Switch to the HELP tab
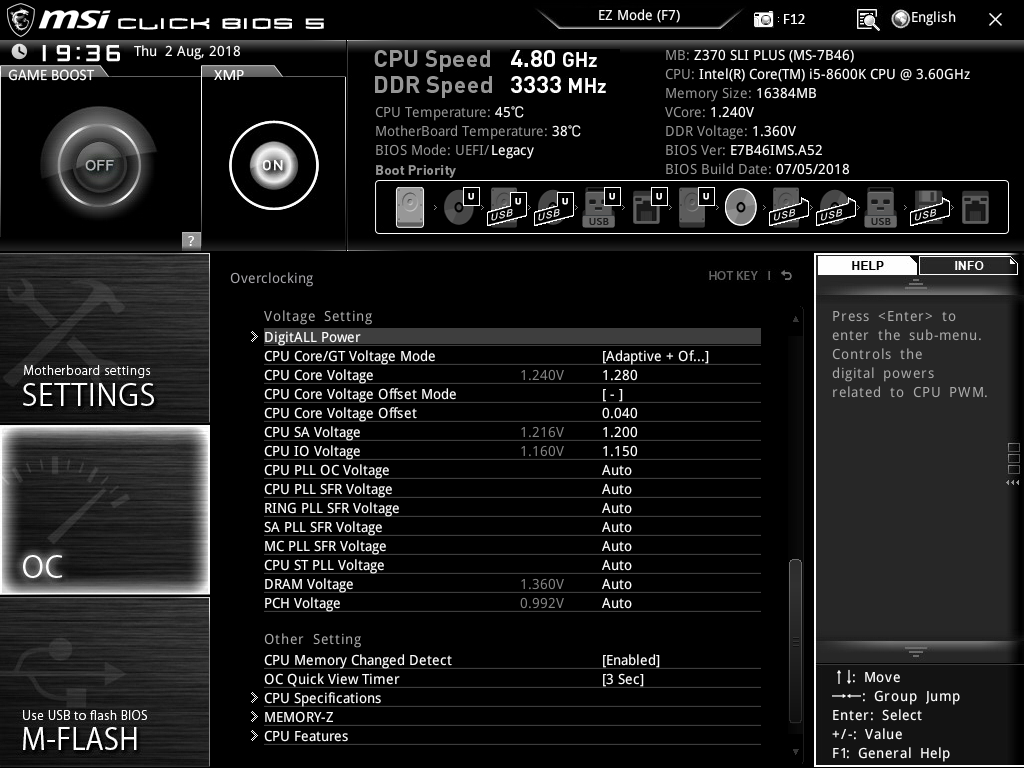 click(x=867, y=265)
